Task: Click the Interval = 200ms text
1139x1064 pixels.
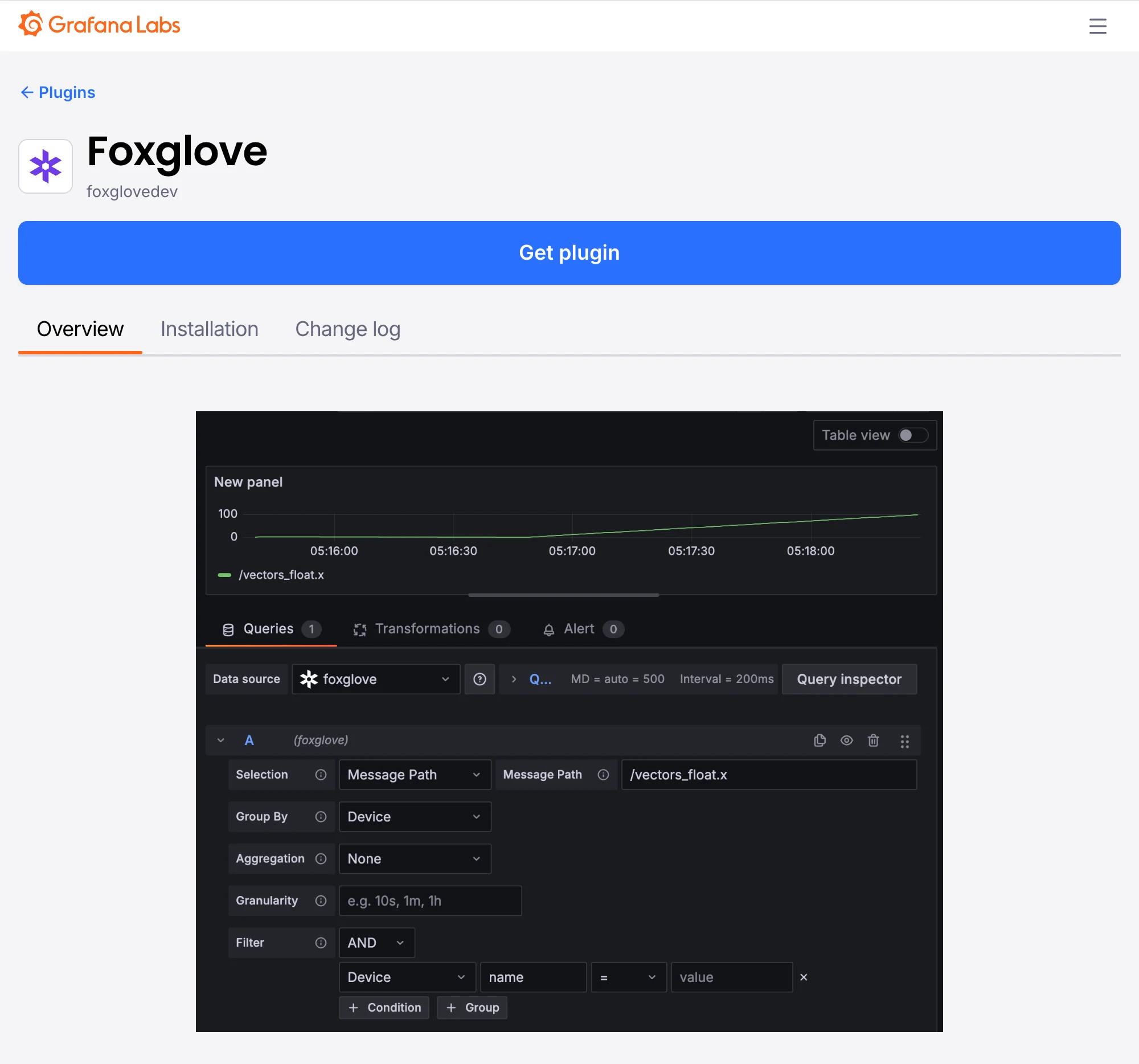Action: click(x=727, y=679)
